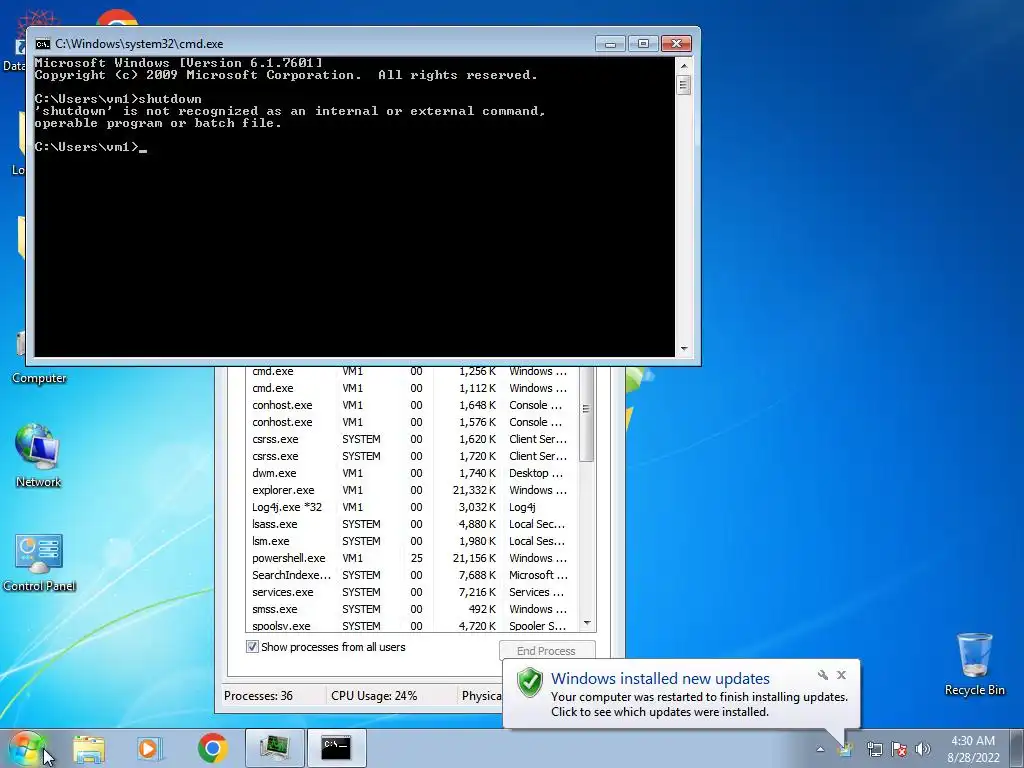Select csrss.exe row using 1,620 K
Image resolution: width=1024 pixels, height=768 pixels.
point(411,439)
